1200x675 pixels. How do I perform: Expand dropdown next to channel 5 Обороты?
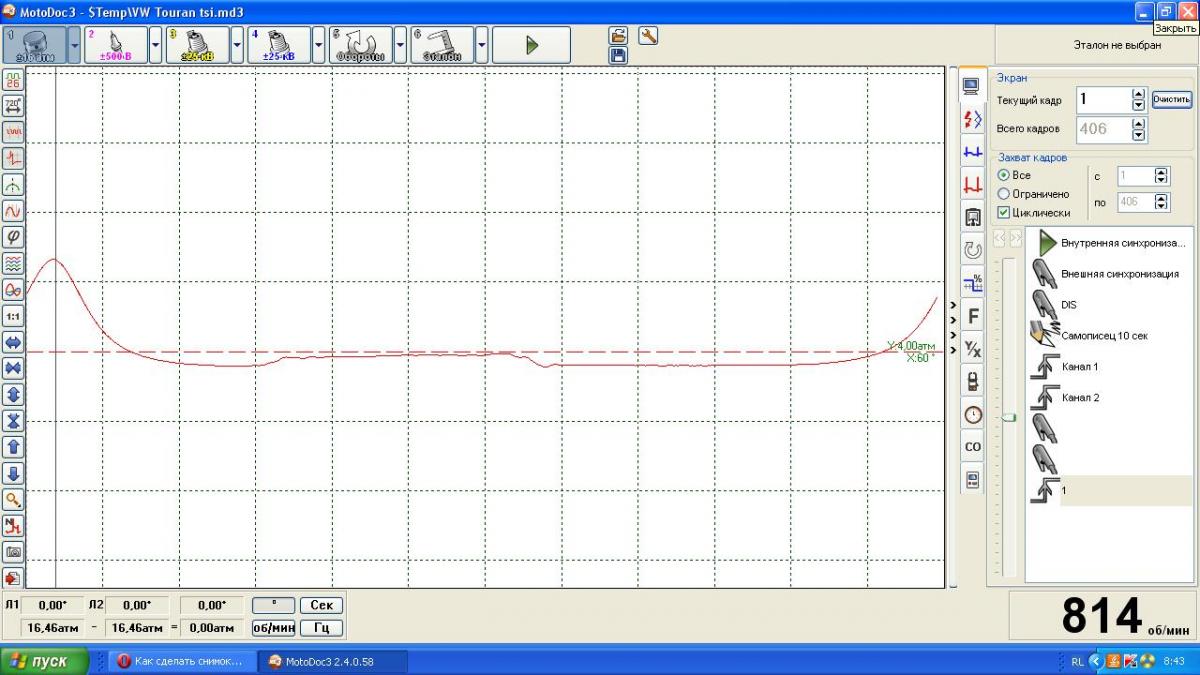[x=400, y=45]
